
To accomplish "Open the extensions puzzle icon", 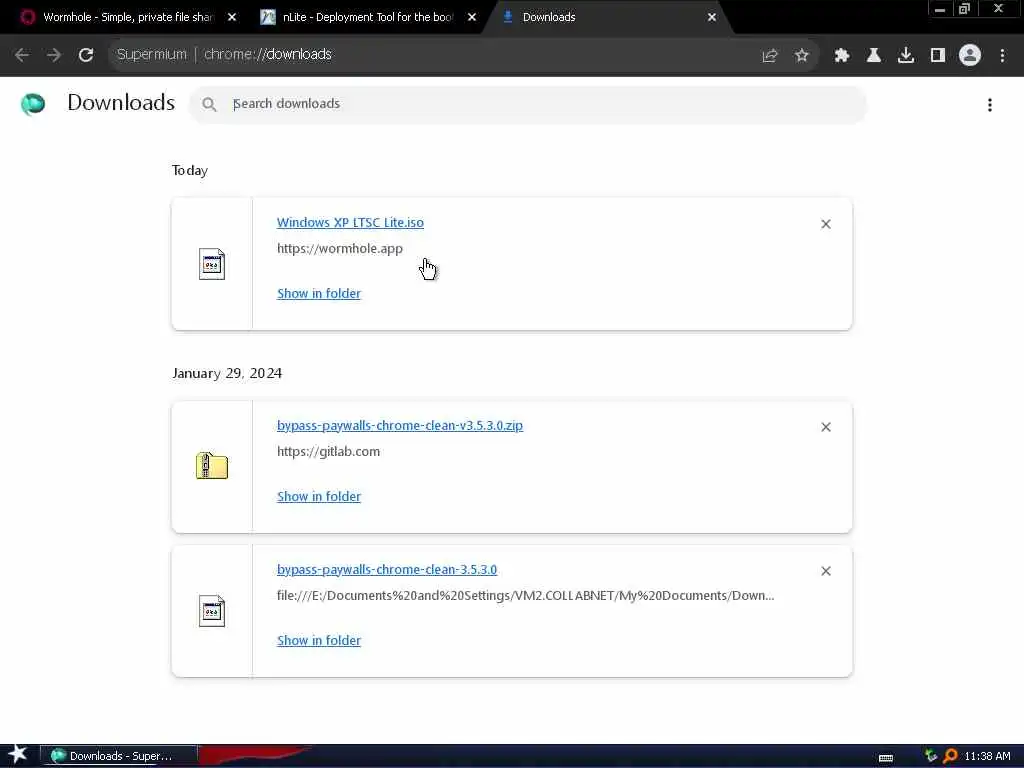I will 842,56.
